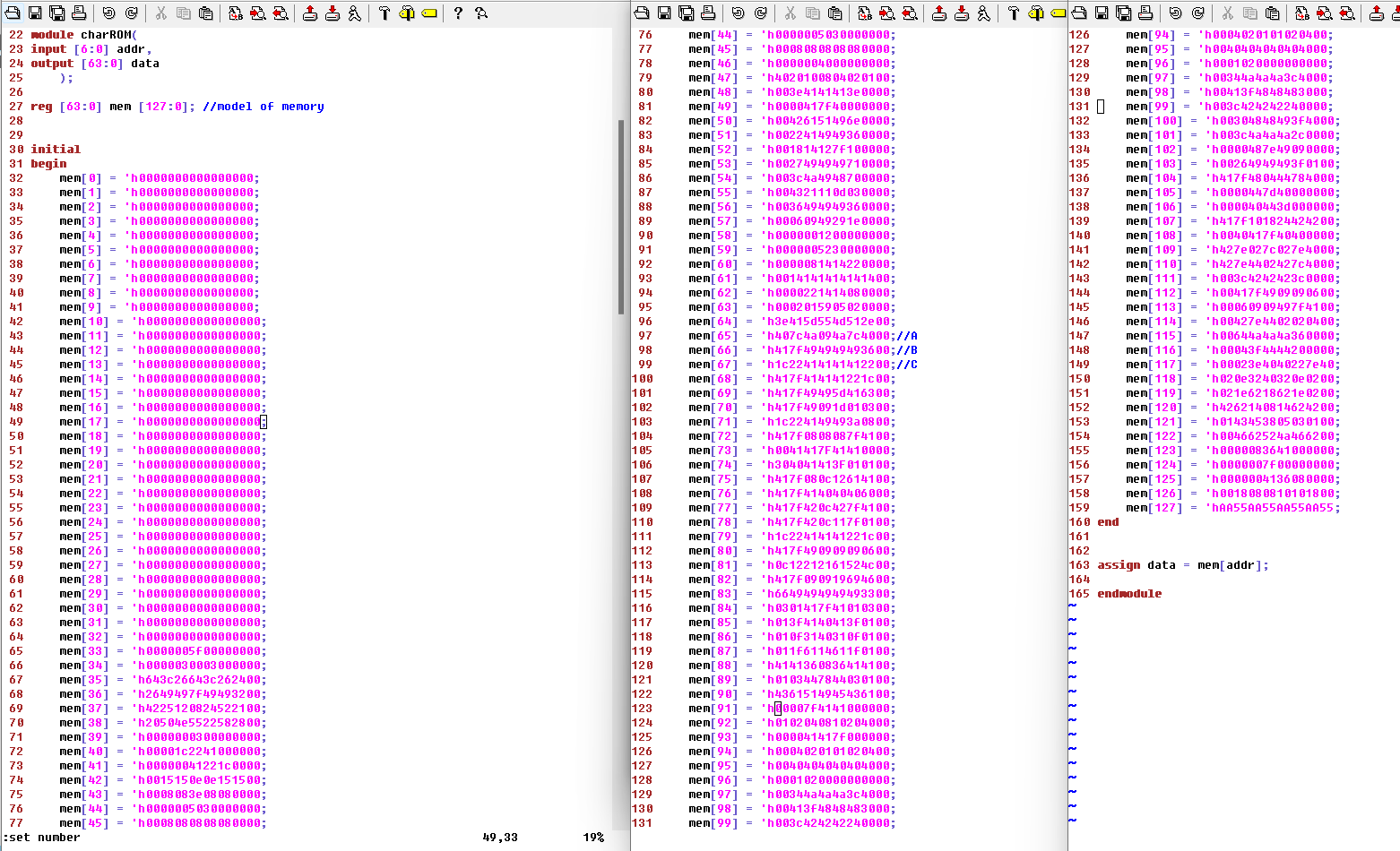Click the left window vertical scrollbar thumb

coord(621,216)
